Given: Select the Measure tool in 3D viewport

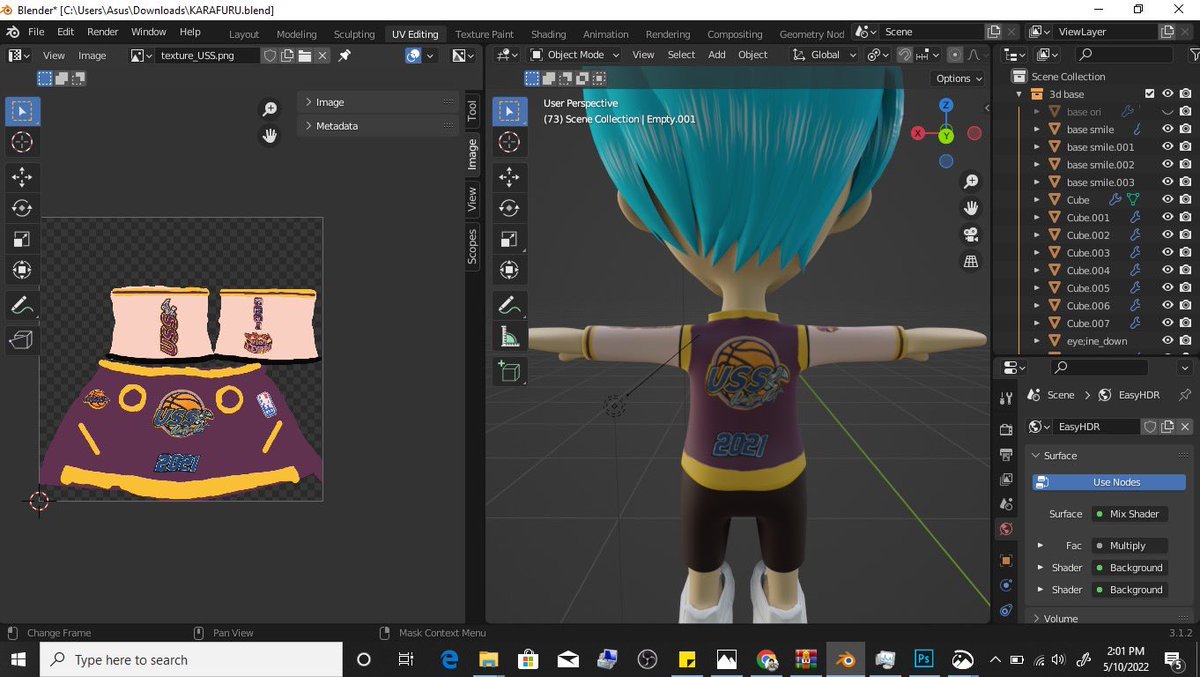Looking at the screenshot, I should 509,337.
